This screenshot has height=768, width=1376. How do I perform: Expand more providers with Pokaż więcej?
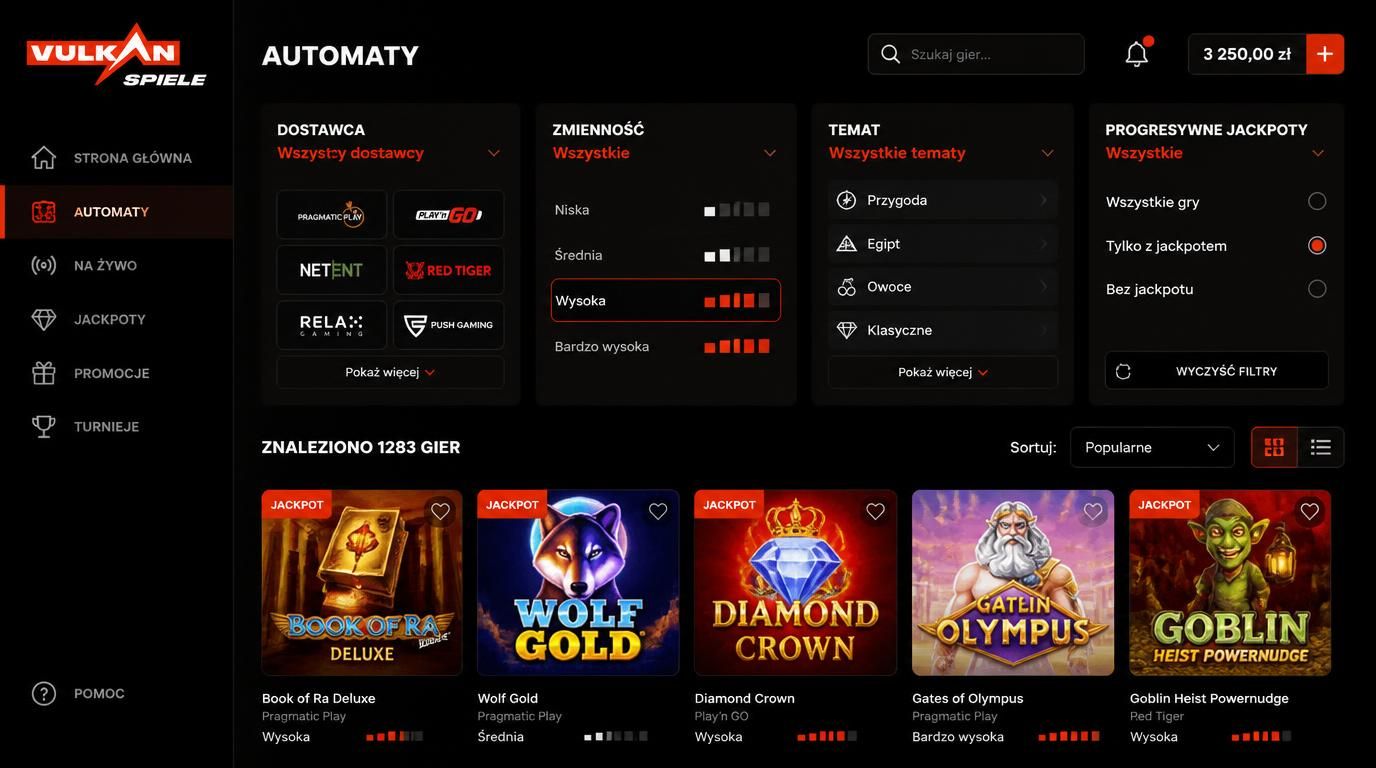click(390, 372)
